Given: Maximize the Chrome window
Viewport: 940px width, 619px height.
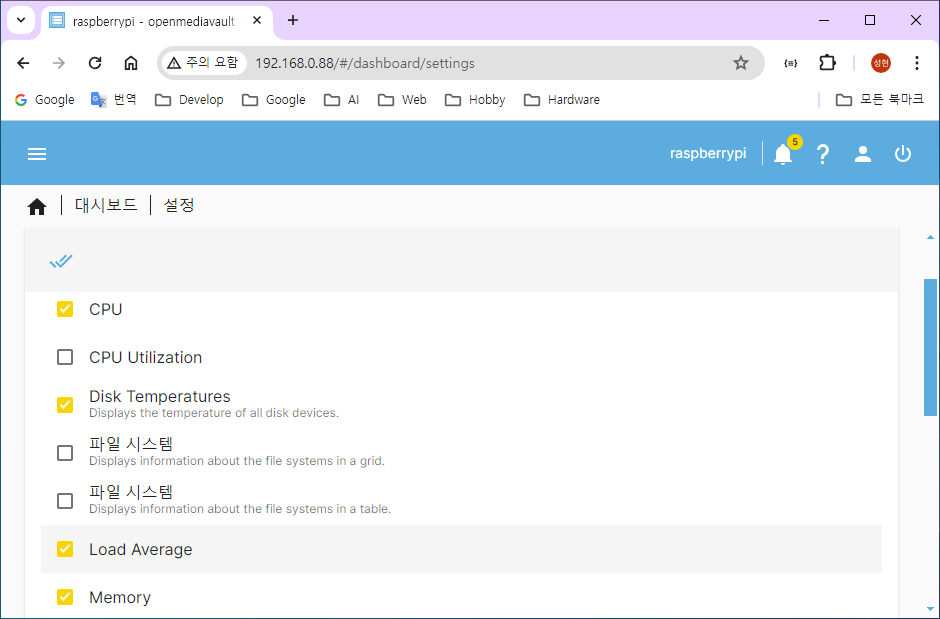Looking at the screenshot, I should (870, 20).
